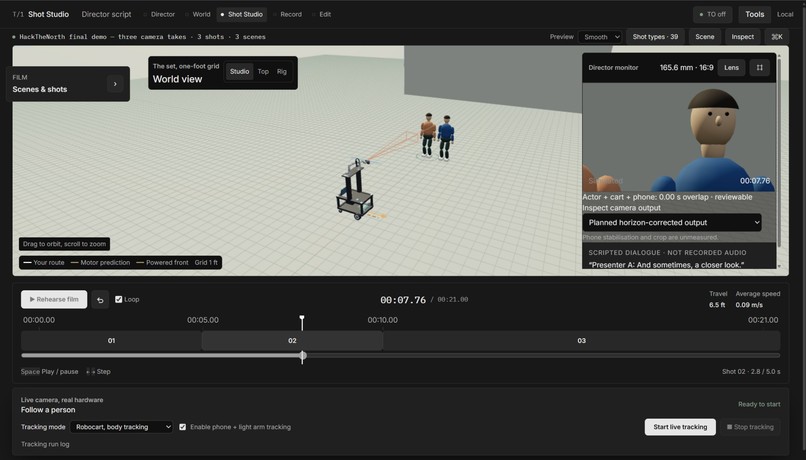Click the robocart in the world view
This screenshot has height=460, width=806.
pos(356,191)
